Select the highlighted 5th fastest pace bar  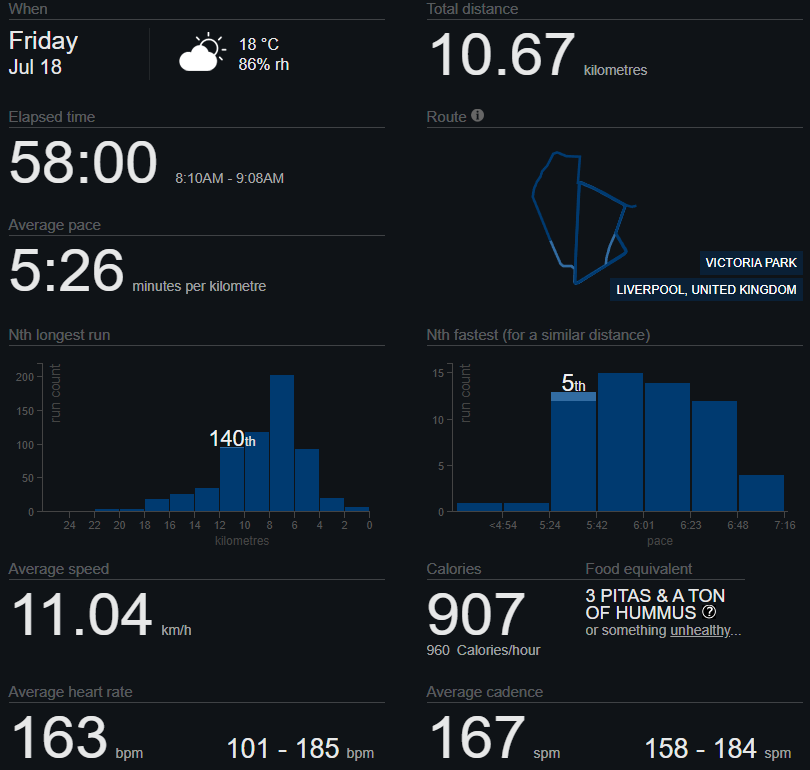tap(573, 451)
